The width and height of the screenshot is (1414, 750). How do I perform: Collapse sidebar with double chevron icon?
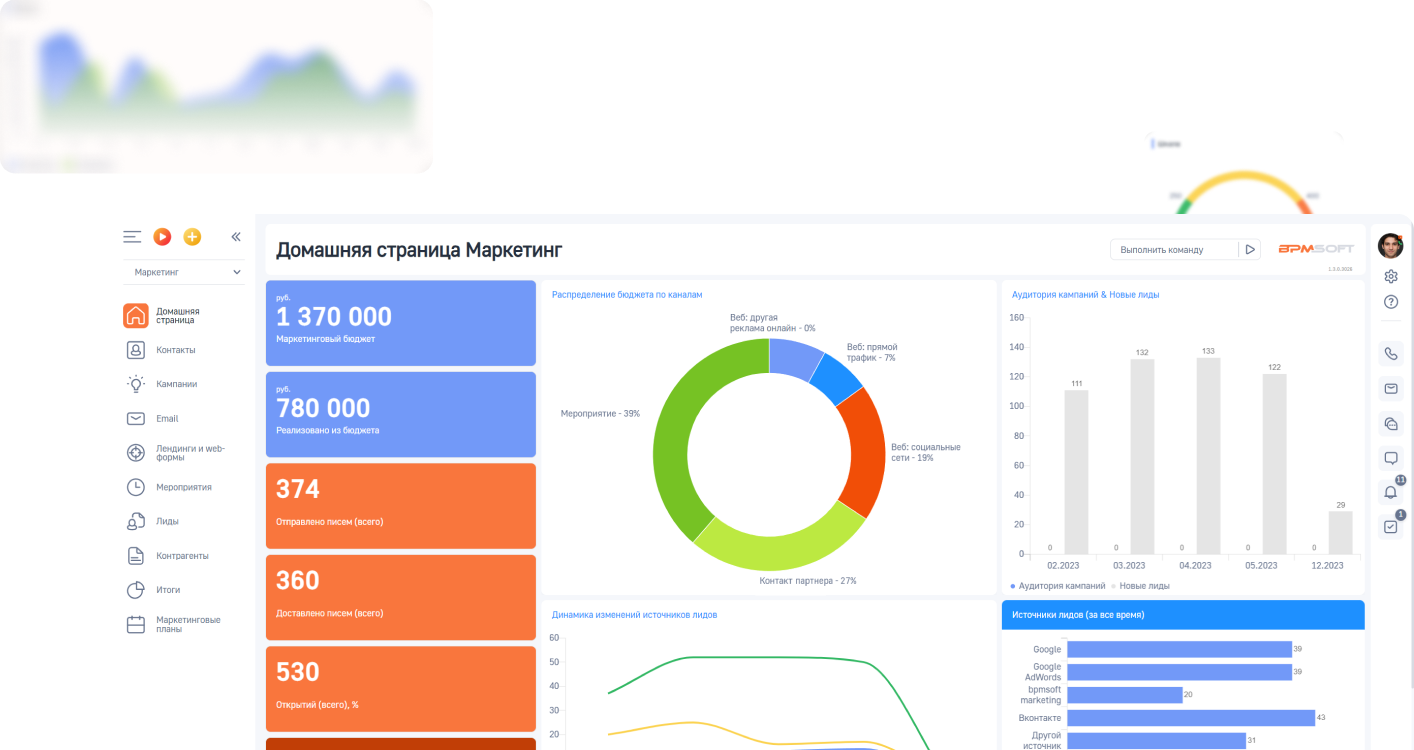(236, 237)
